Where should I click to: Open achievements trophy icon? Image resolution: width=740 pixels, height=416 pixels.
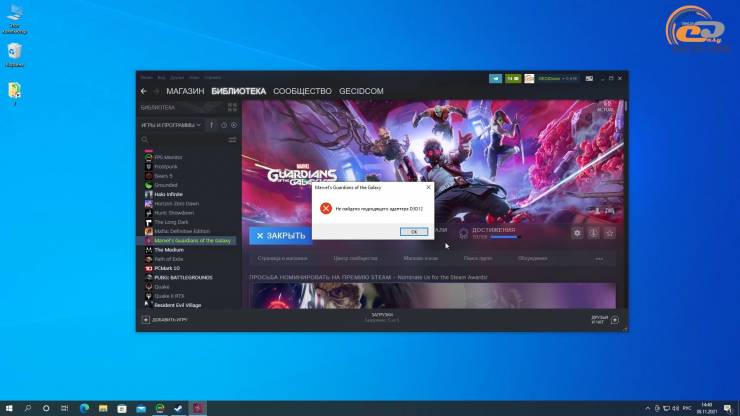463,233
